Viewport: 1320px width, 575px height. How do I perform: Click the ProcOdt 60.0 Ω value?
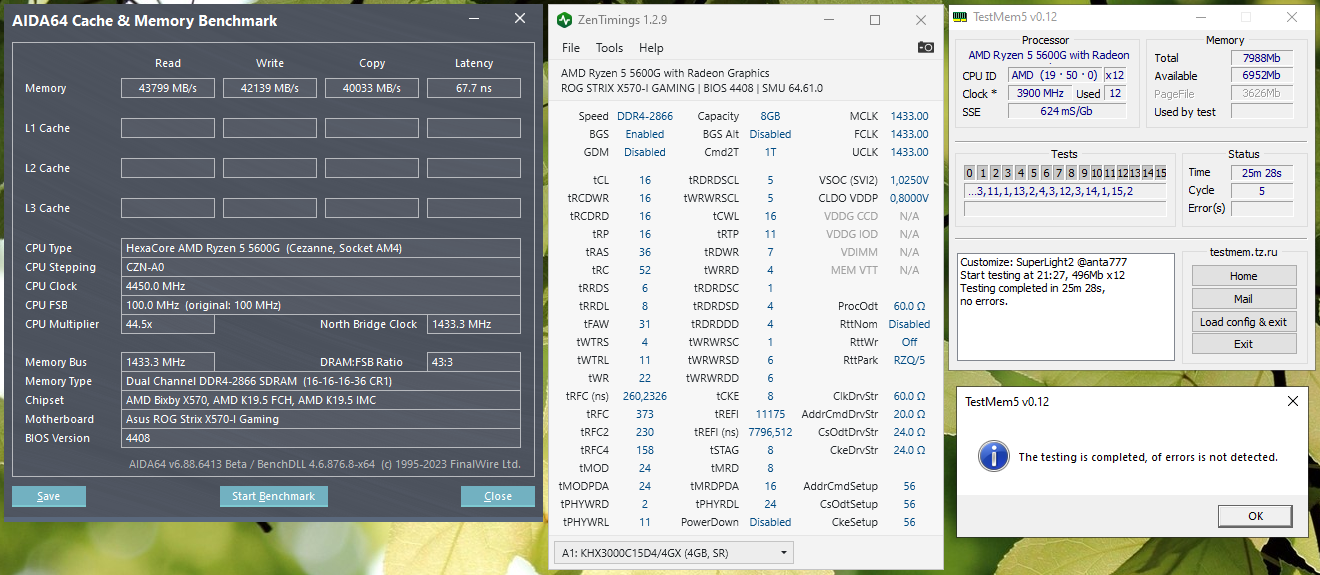pyautogui.click(x=910, y=306)
